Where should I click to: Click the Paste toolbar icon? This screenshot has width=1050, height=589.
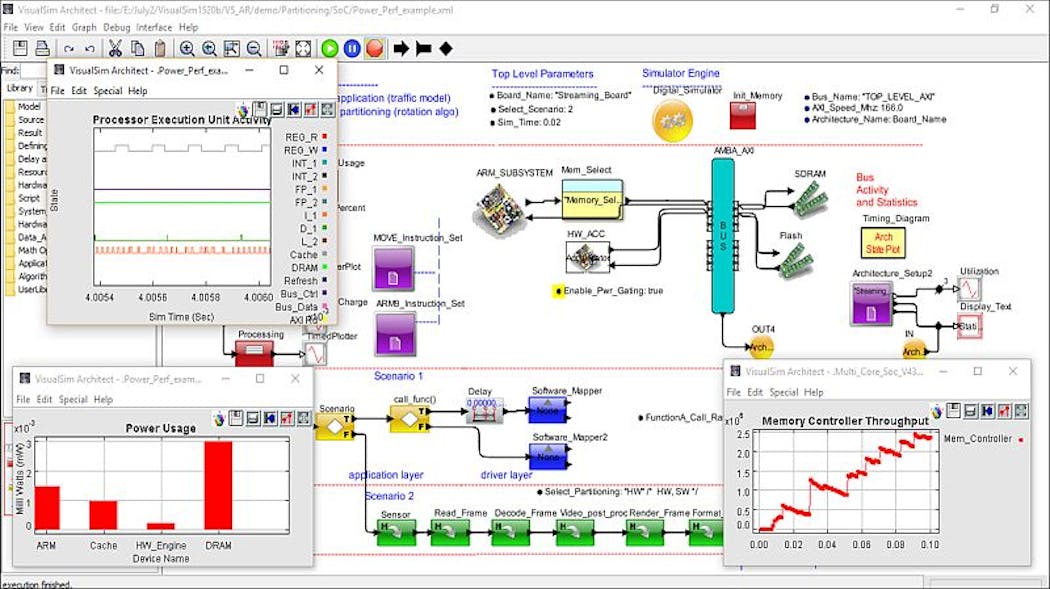pyautogui.click(x=160, y=46)
